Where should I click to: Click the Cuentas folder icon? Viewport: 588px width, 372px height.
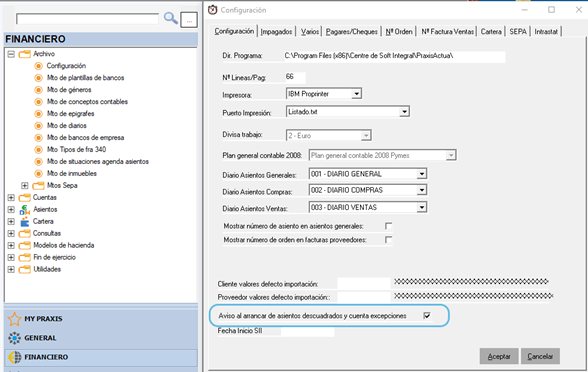pyautogui.click(x=25, y=198)
